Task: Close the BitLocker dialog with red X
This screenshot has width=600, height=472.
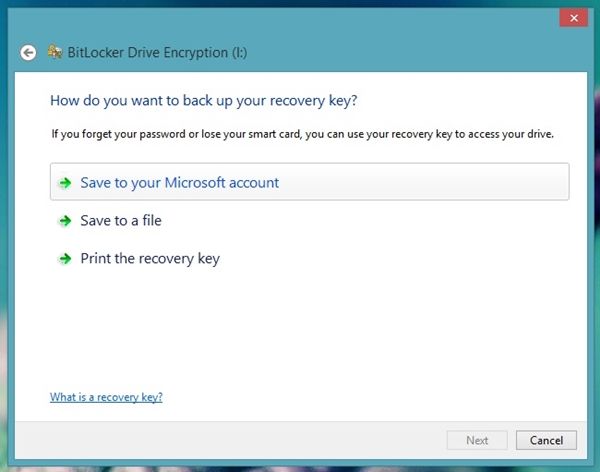Action: click(x=574, y=18)
